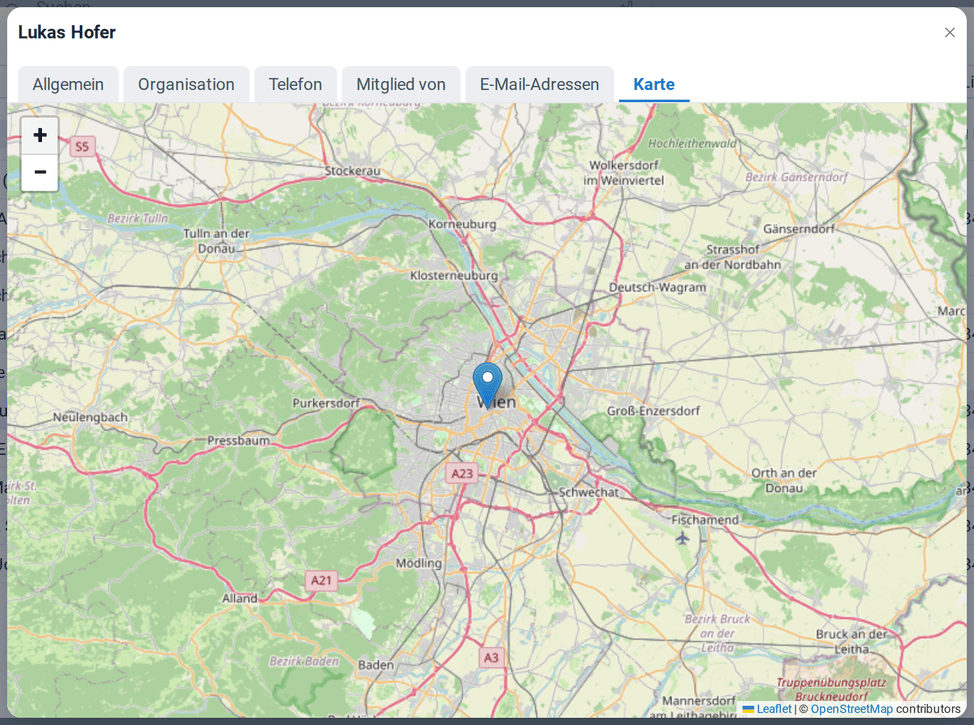Open the OpenStreetMap link
Screen dimensions: 974x725
(x=852, y=709)
